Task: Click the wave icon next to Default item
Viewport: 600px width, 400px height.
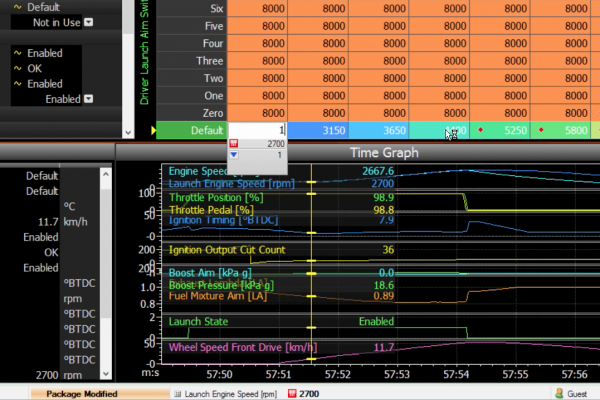Action: pyautogui.click(x=18, y=7)
